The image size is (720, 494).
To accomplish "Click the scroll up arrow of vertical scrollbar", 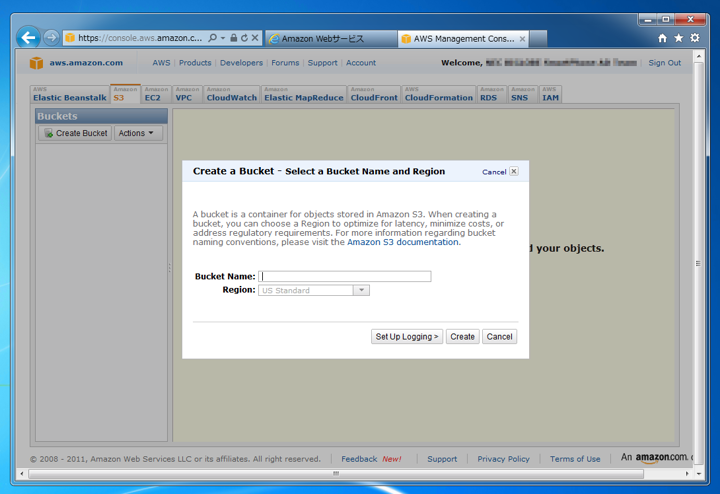I will click(x=698, y=56).
